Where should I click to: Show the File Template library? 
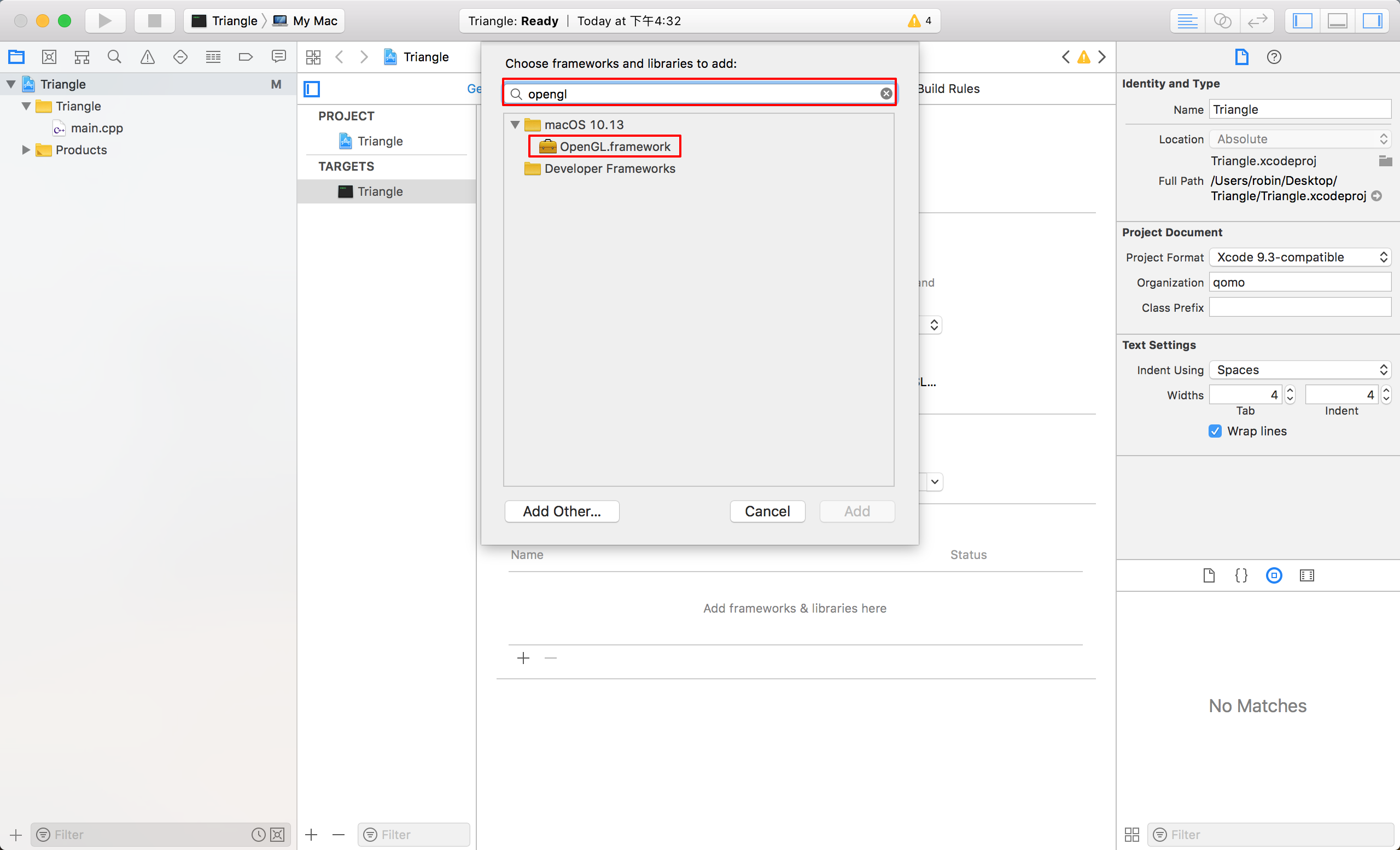pos(1209,575)
